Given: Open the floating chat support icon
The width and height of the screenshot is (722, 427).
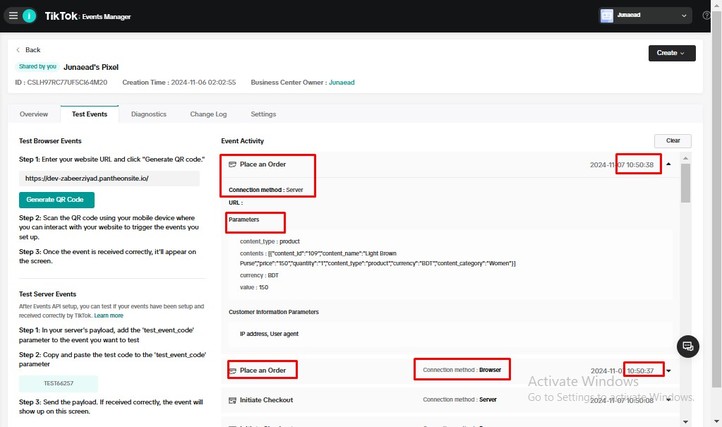Looking at the screenshot, I should 687,346.
